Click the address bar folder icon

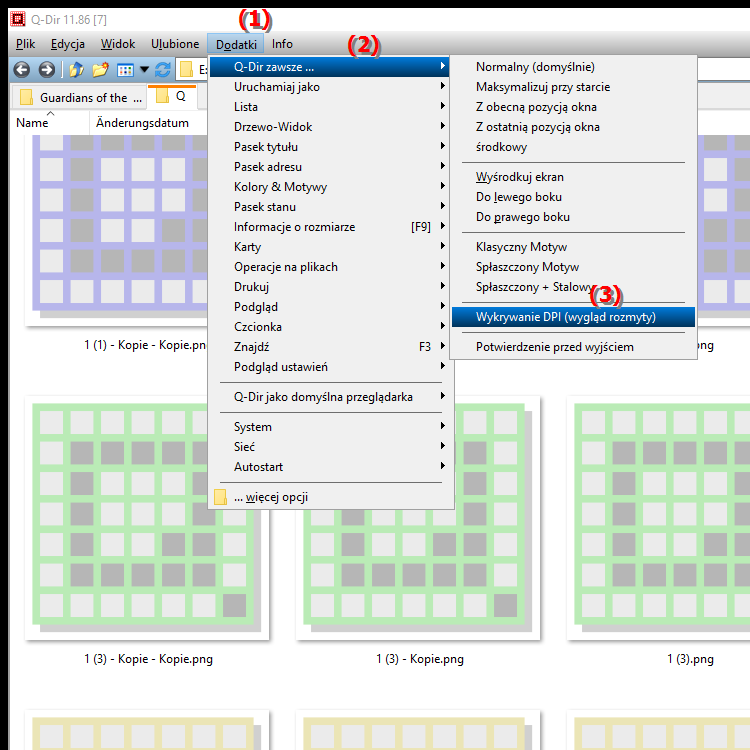click(186, 70)
